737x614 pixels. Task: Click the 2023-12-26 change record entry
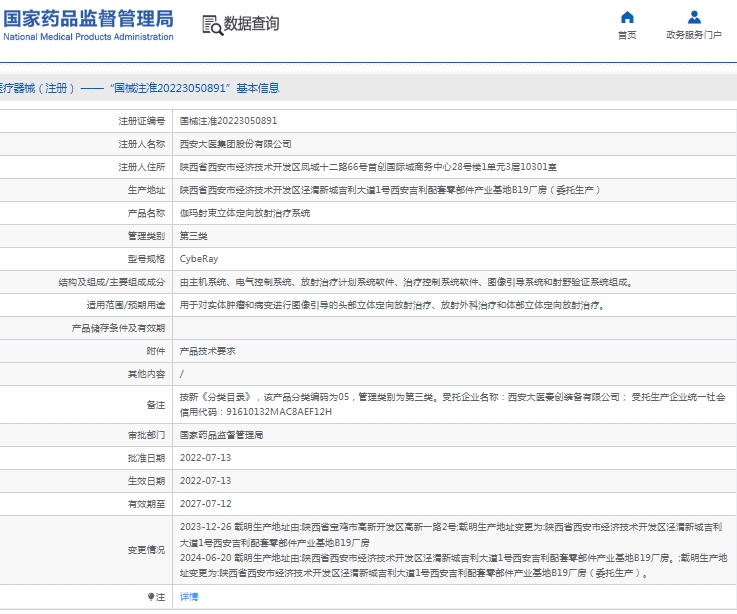[451, 535]
